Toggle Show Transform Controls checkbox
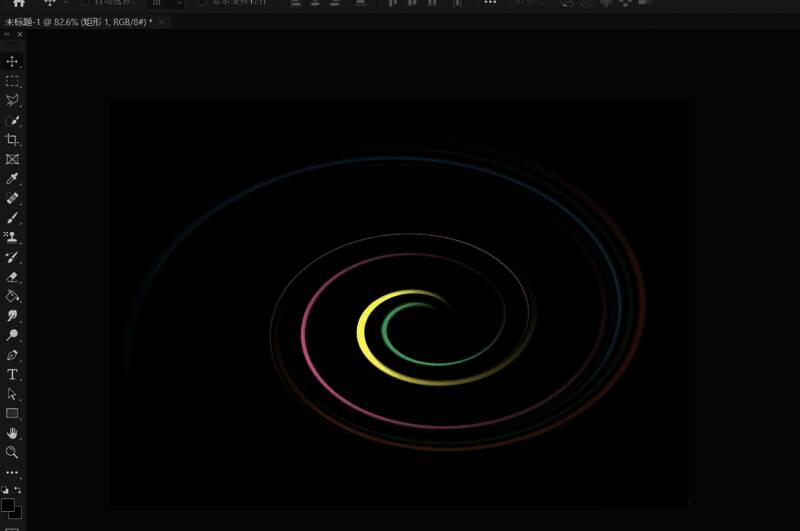Screen dimensions: 800x531 (203, 3)
